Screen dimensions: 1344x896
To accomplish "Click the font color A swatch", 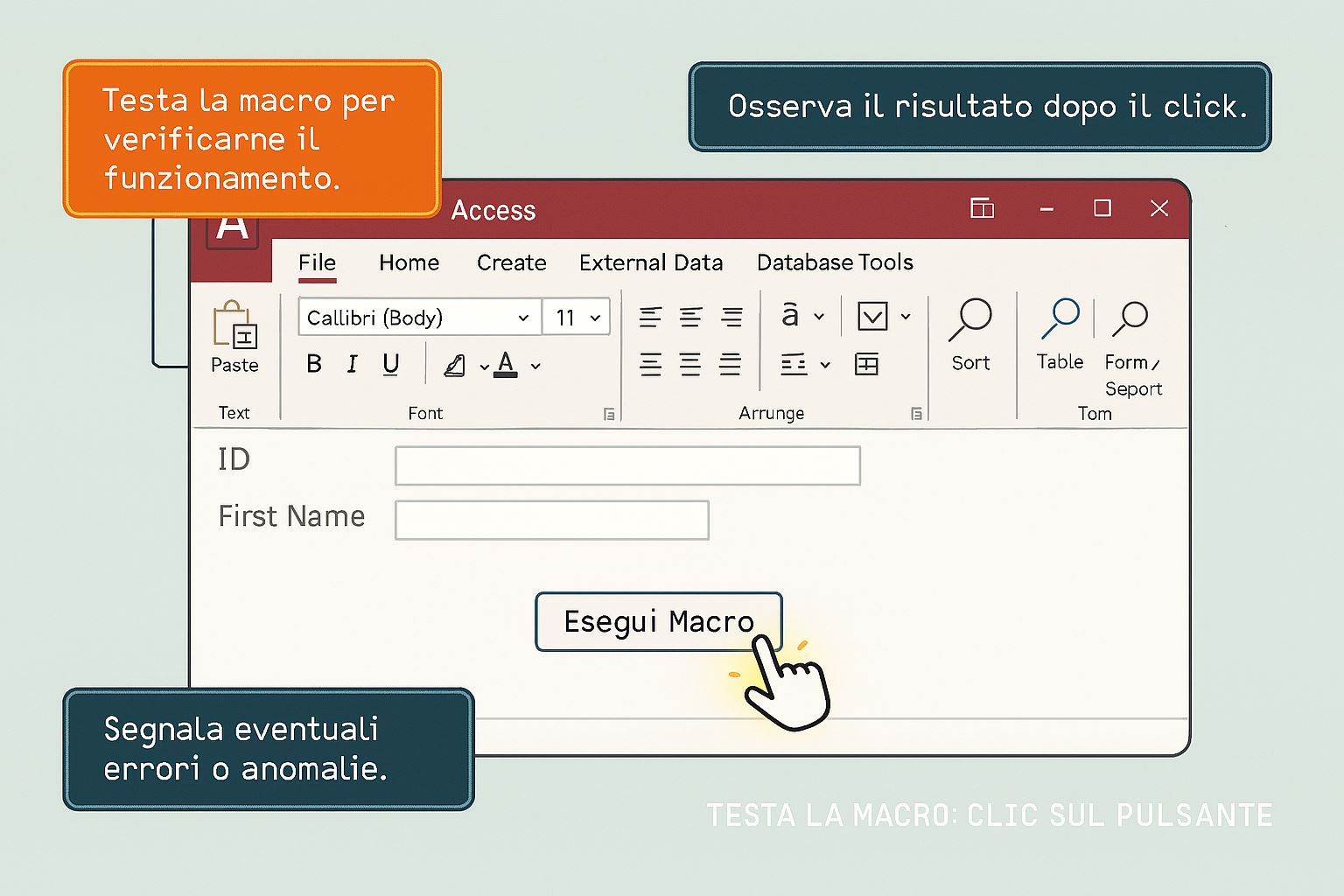I will click(x=506, y=364).
